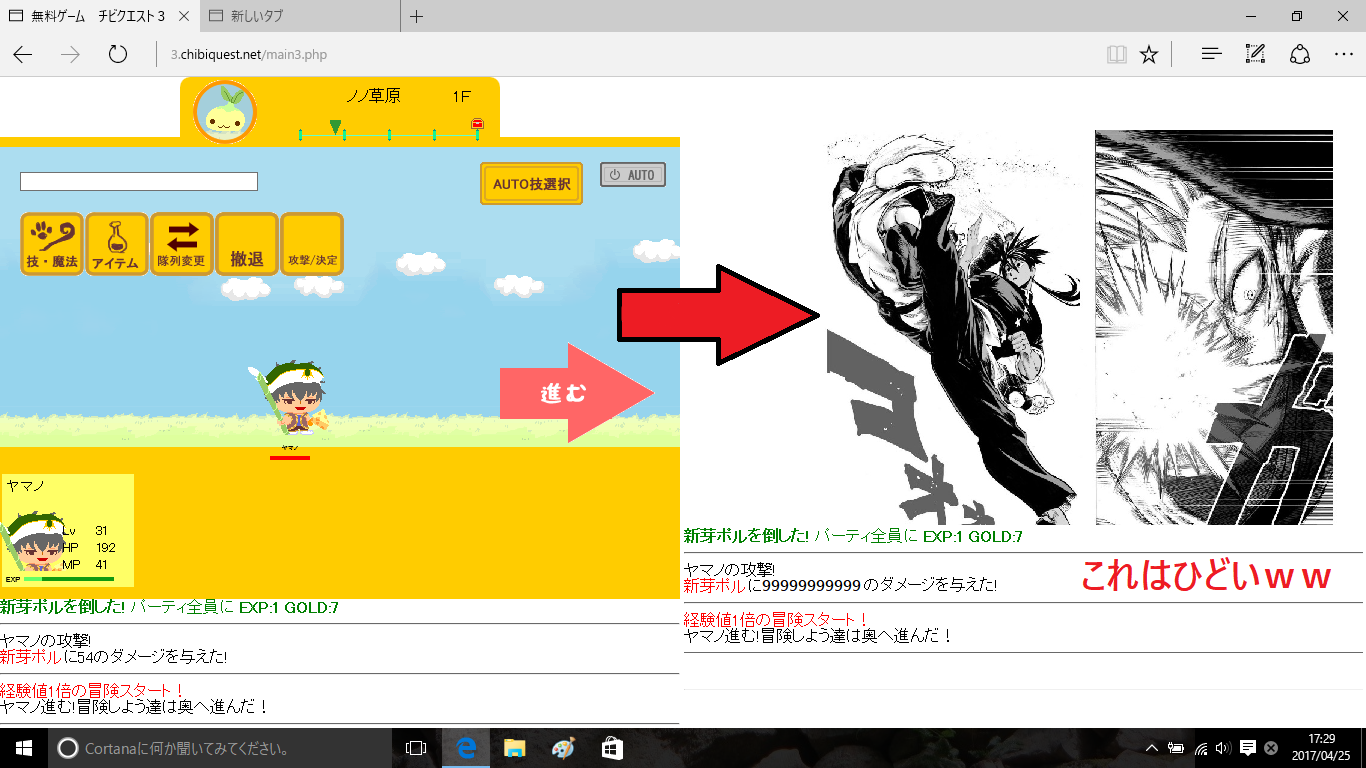Open the Edge share icon
This screenshot has height=768, width=1366.
[1300, 54]
